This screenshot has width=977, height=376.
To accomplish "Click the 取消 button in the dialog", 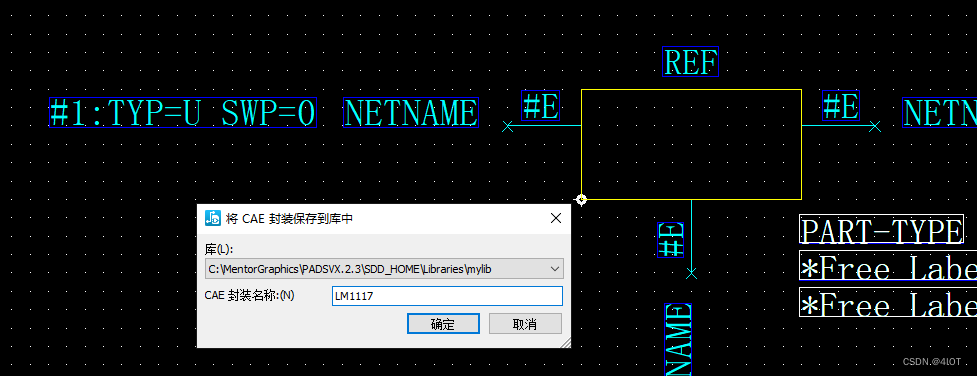I will click(x=525, y=324).
